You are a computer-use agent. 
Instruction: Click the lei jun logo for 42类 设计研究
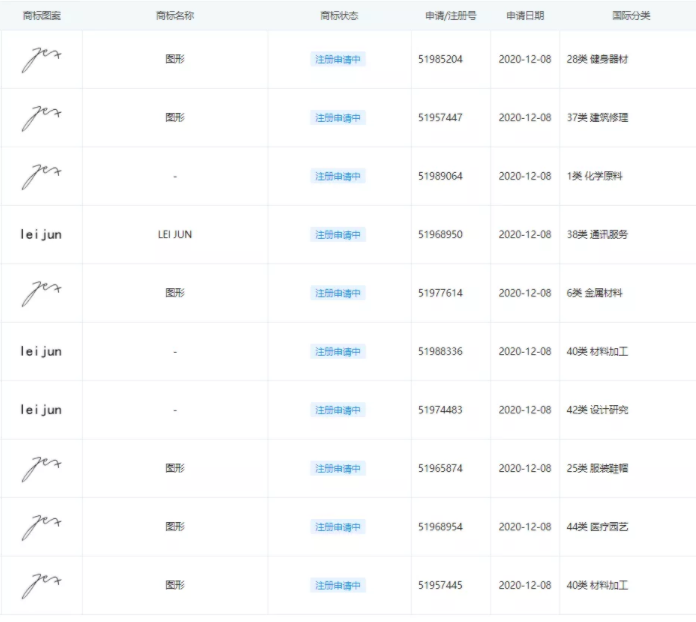click(x=41, y=410)
